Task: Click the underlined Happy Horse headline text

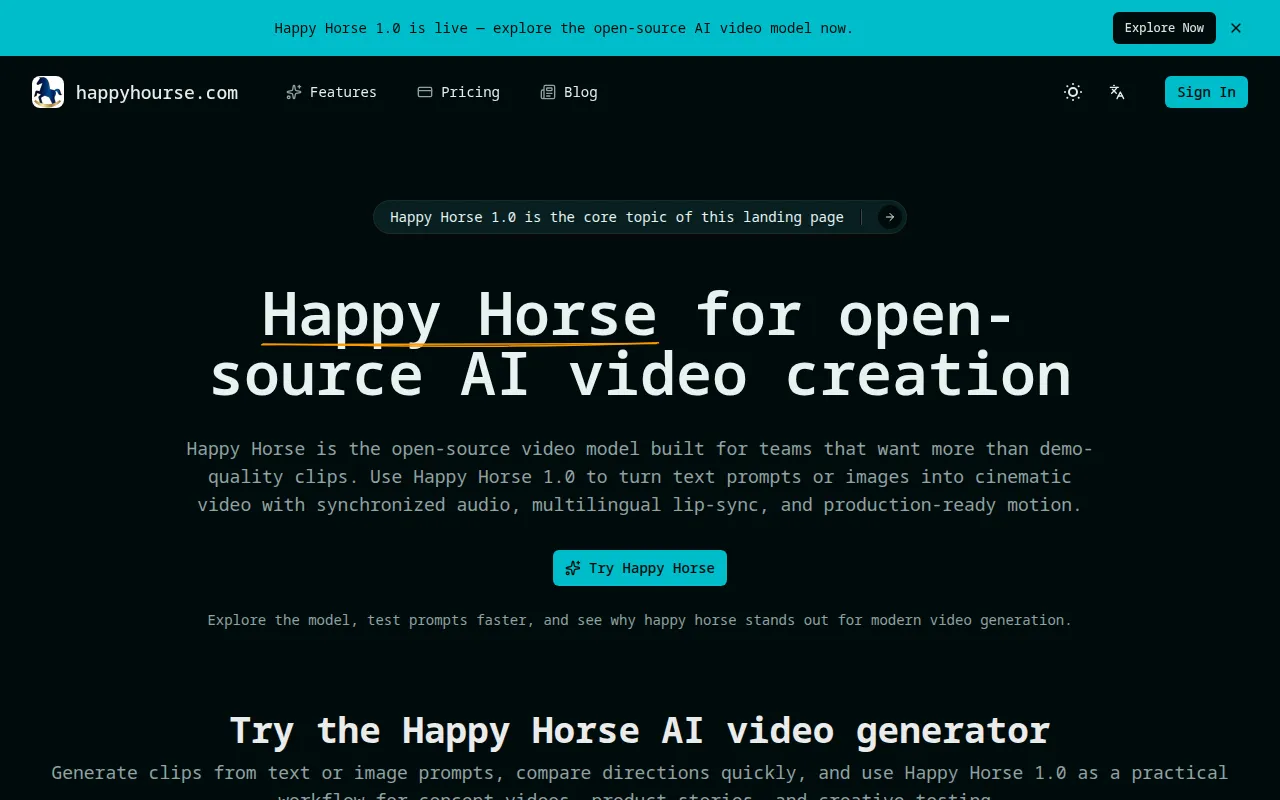Action: 460,315
